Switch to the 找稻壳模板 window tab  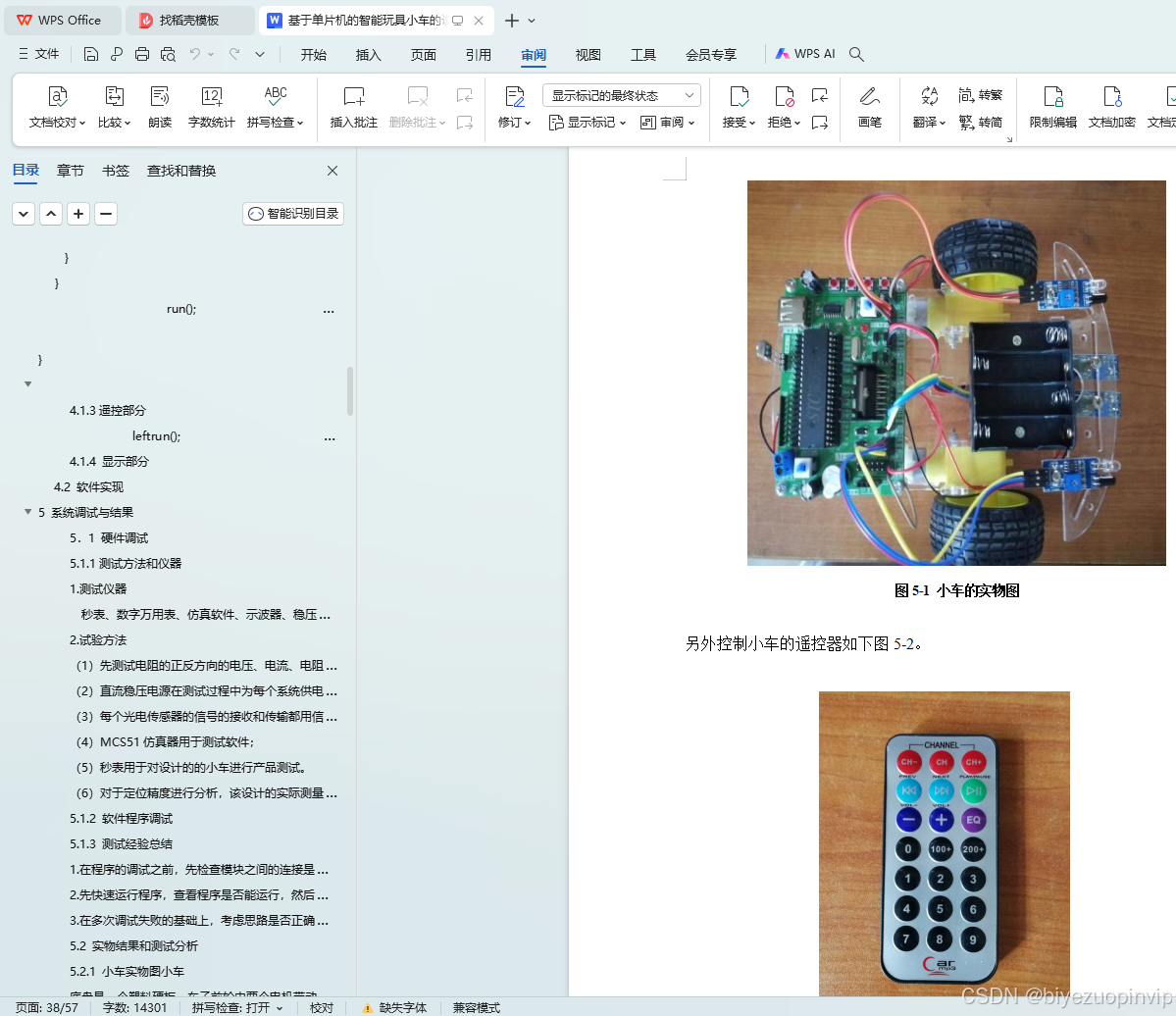pyautogui.click(x=189, y=21)
